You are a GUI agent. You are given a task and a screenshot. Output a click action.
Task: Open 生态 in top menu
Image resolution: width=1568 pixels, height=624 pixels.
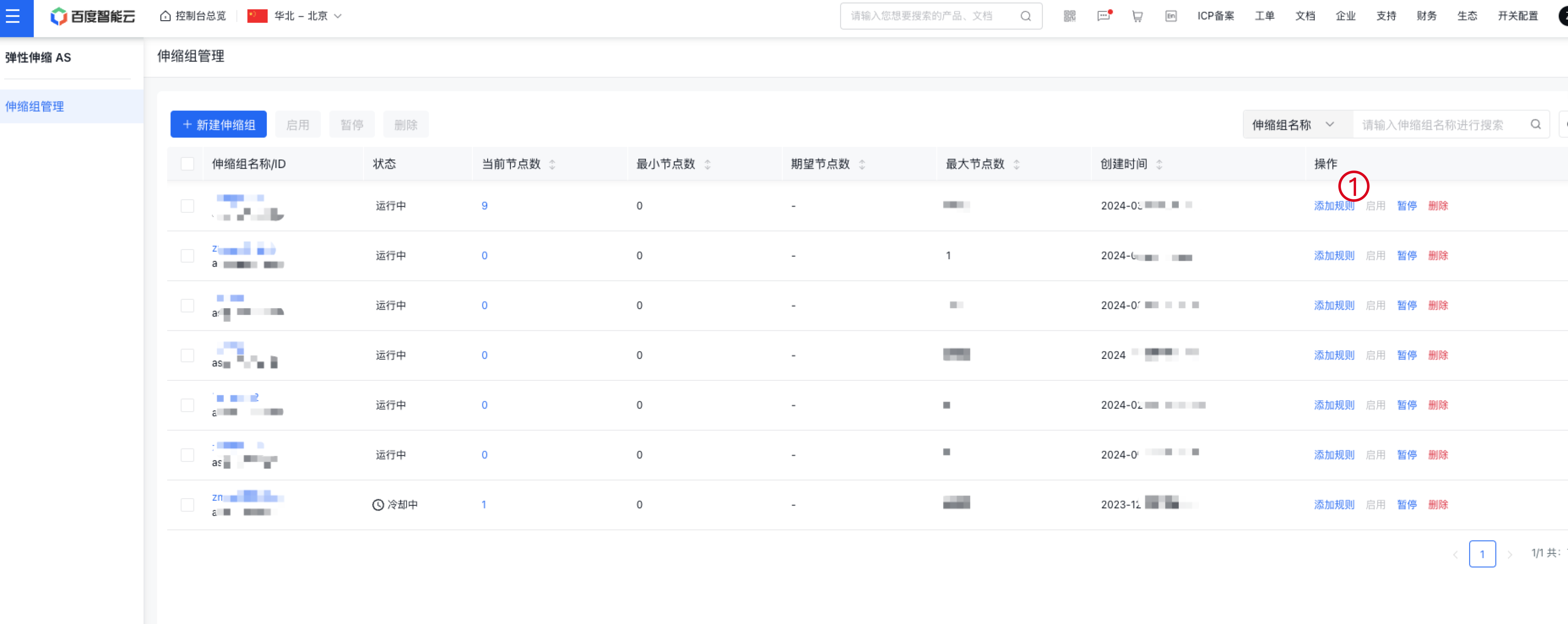[1467, 16]
